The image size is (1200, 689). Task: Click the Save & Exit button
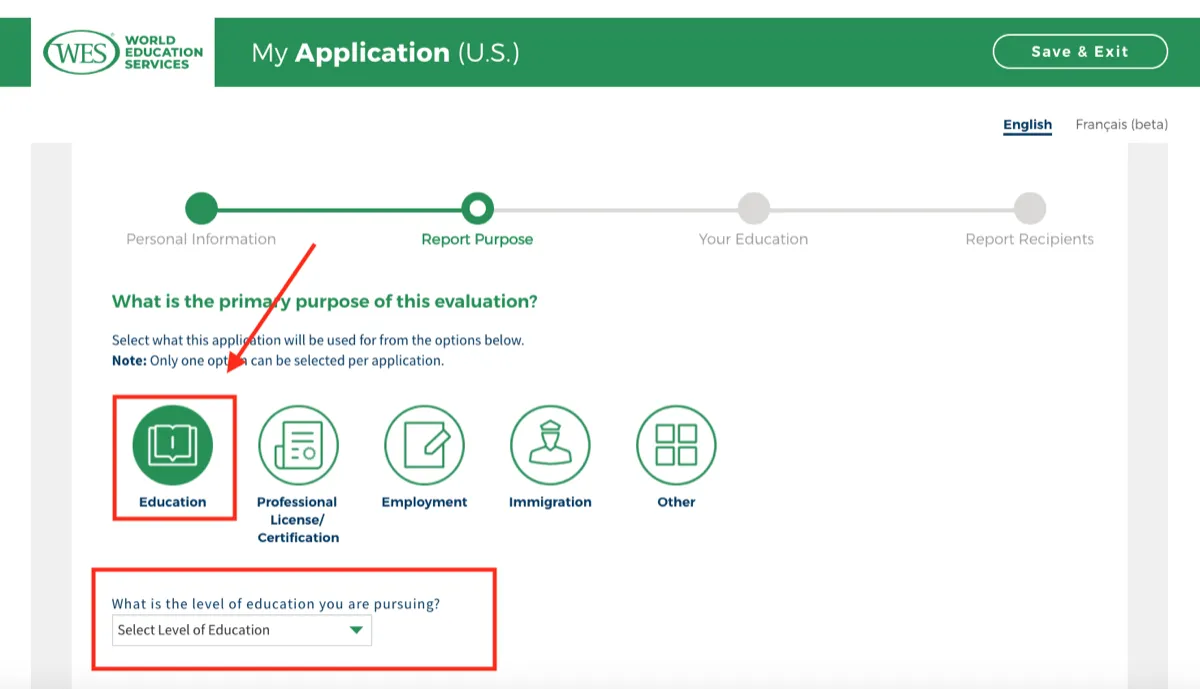(1080, 52)
